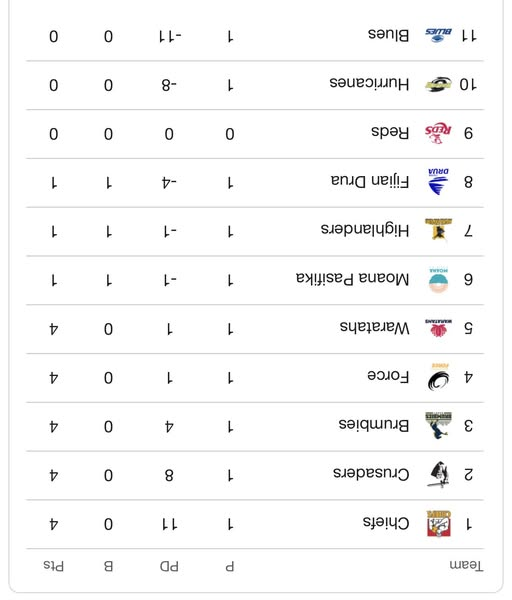512x600 pixels.
Task: Click the Reds team logo
Action: click(439, 133)
